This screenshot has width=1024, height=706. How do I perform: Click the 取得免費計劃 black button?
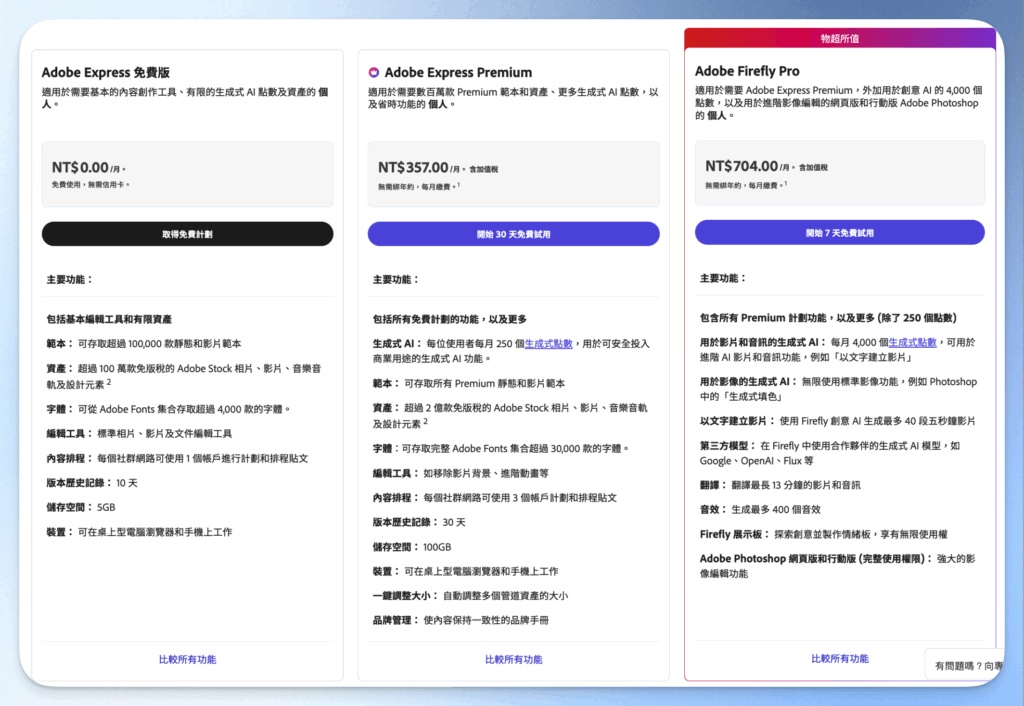pos(187,233)
